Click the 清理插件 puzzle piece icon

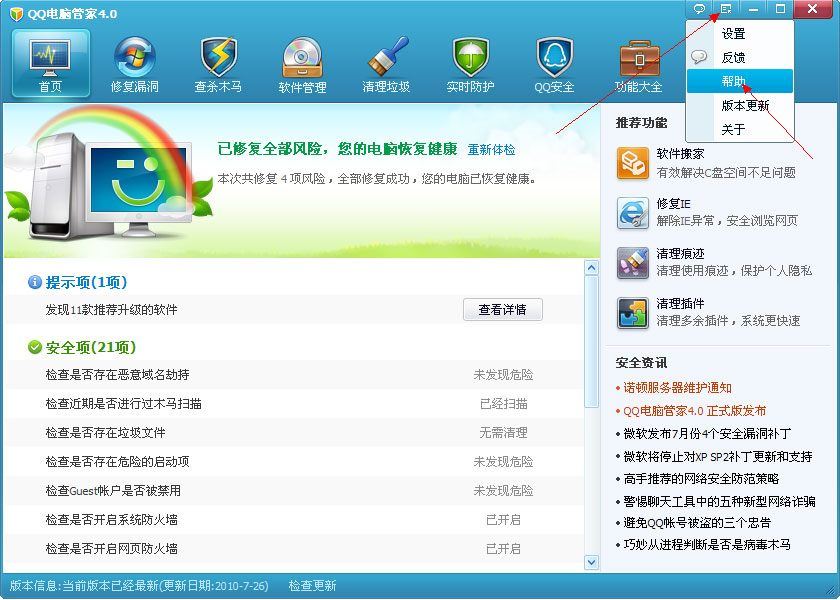coord(633,313)
